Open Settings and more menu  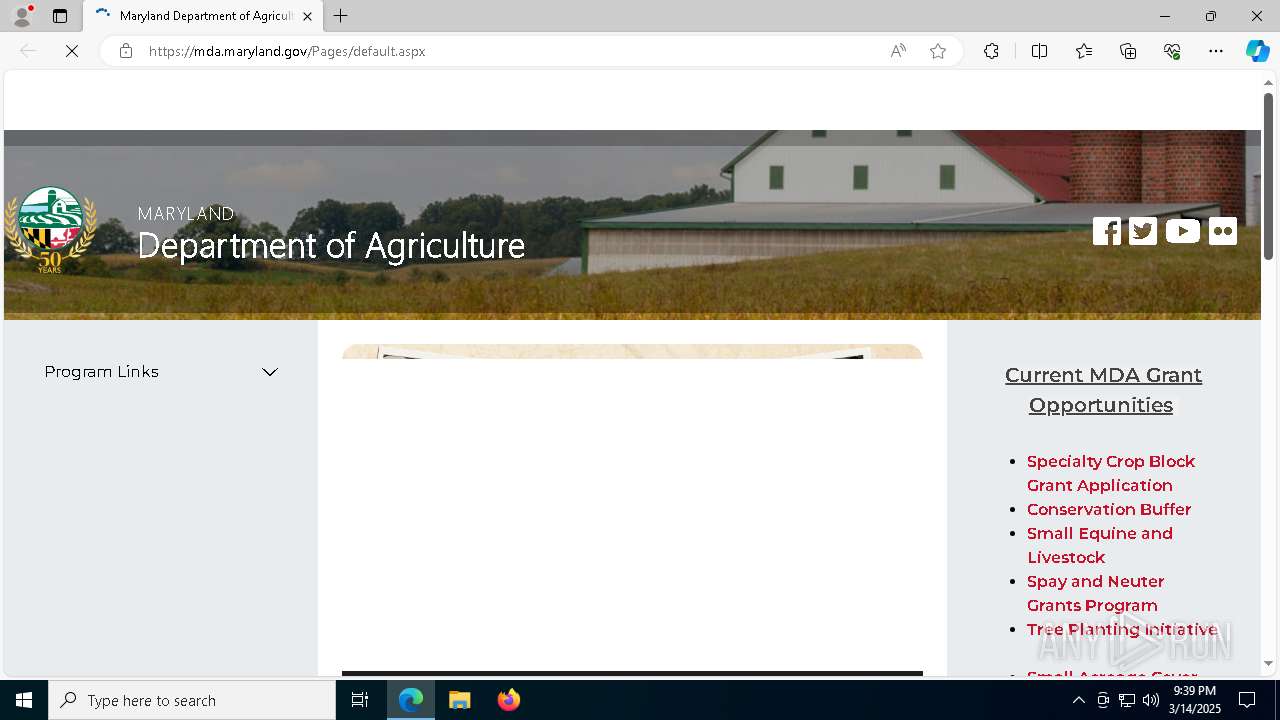(x=1216, y=51)
